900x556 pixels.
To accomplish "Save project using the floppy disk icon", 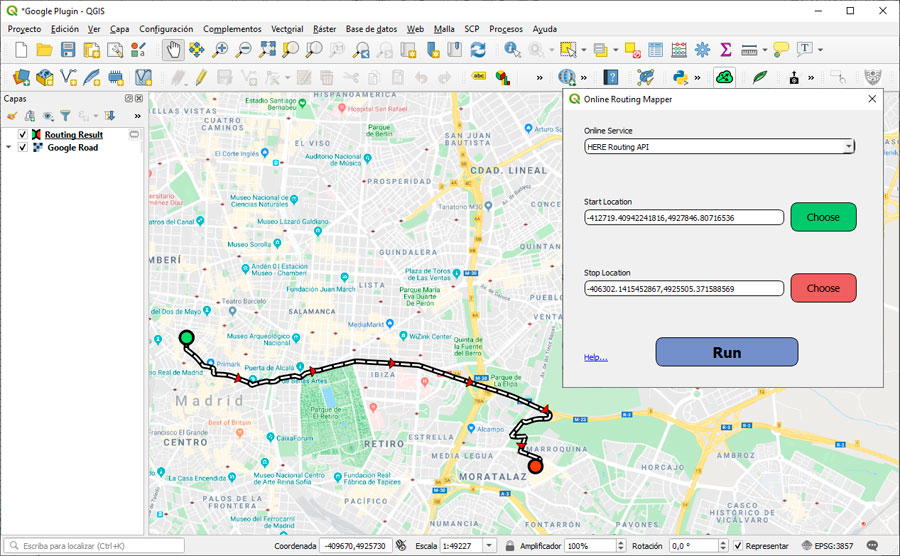I will tap(68, 50).
